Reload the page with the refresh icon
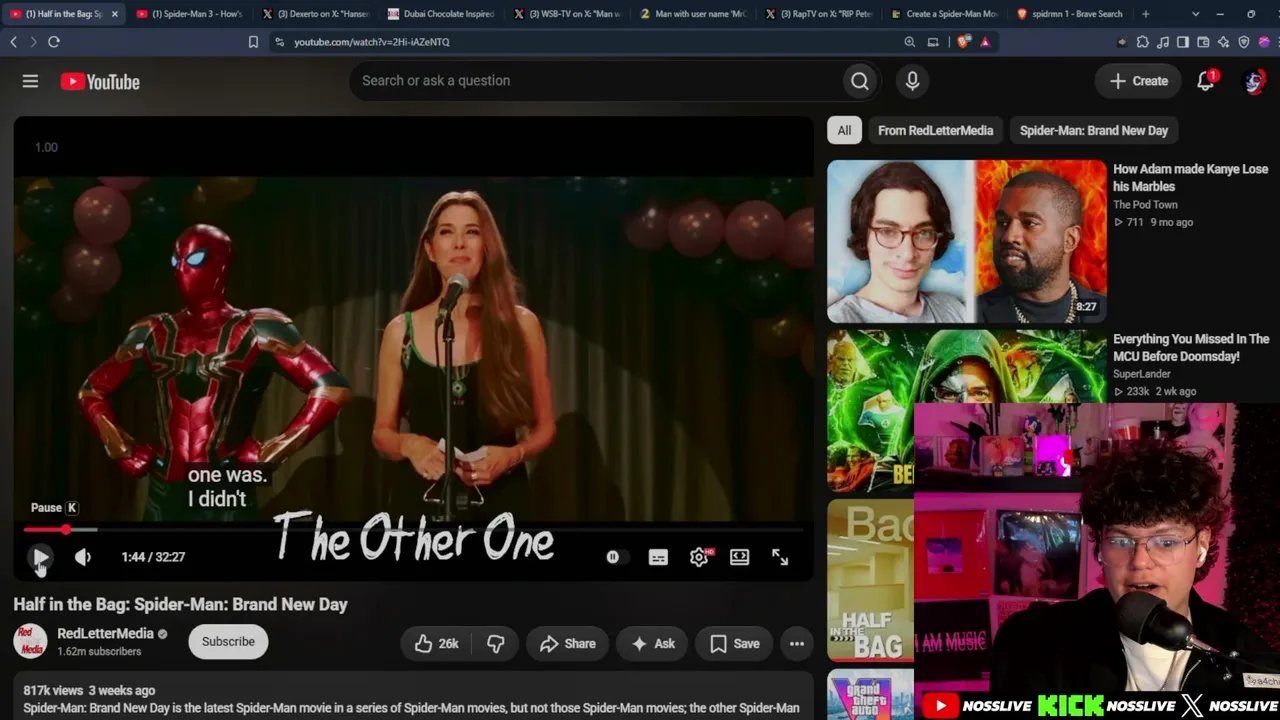Screen dimensions: 1280x720 (x=54, y=42)
